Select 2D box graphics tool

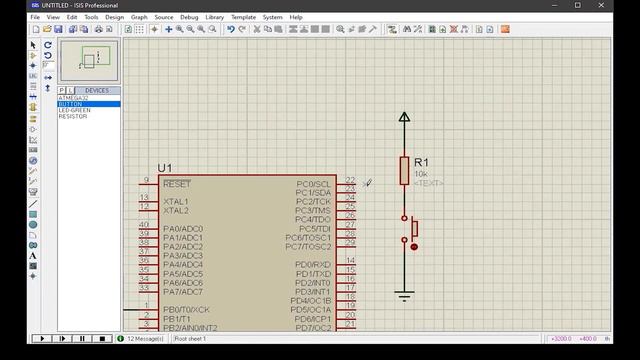pos(33,214)
